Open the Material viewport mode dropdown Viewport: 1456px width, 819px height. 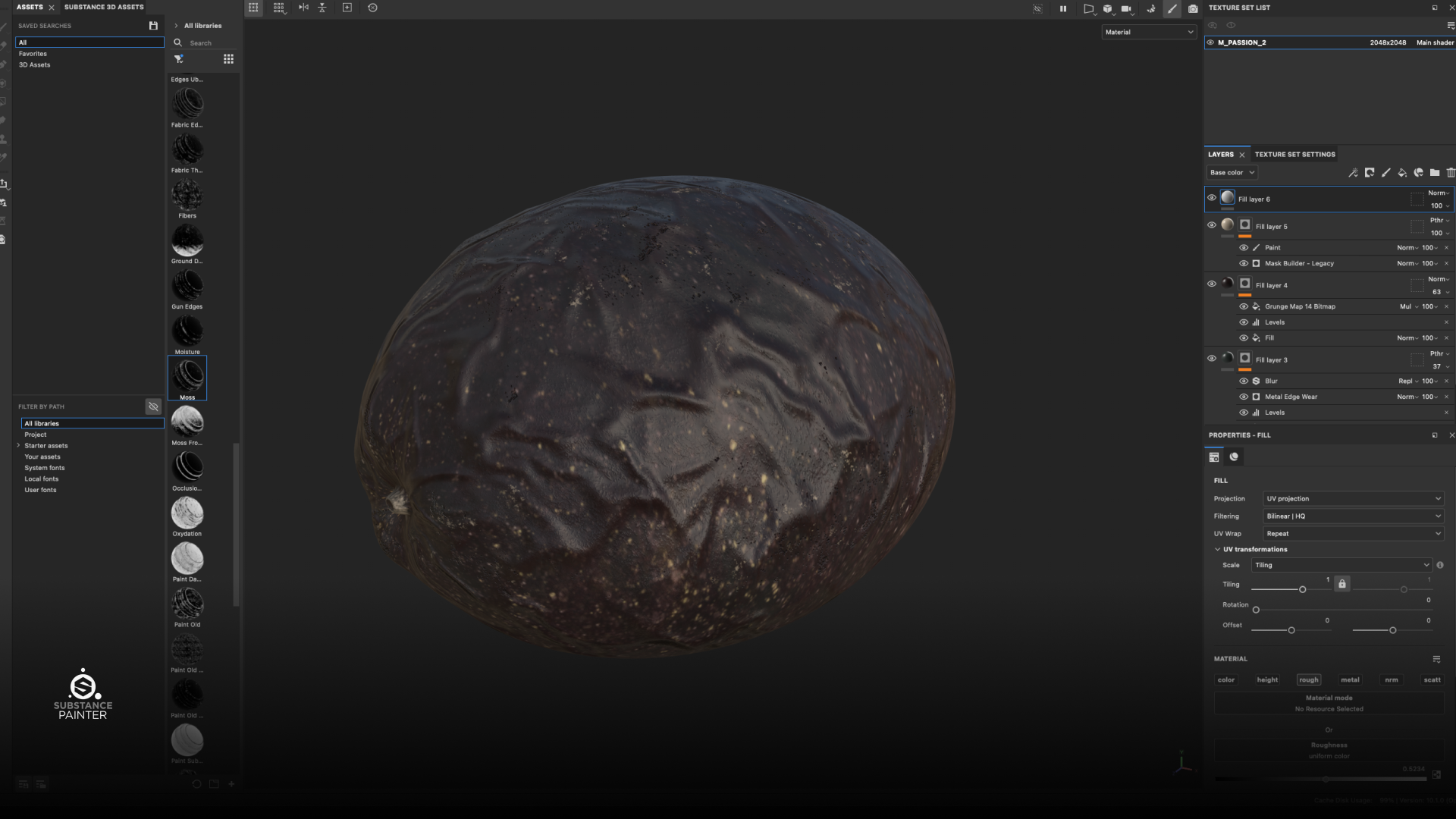1148,32
